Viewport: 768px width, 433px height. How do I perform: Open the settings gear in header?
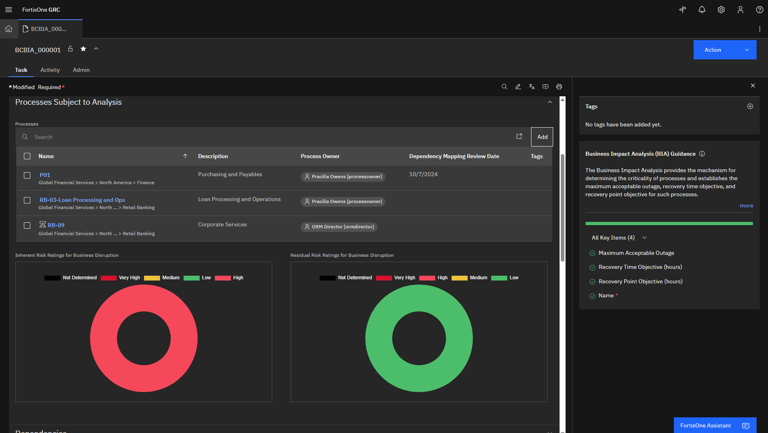(x=721, y=9)
